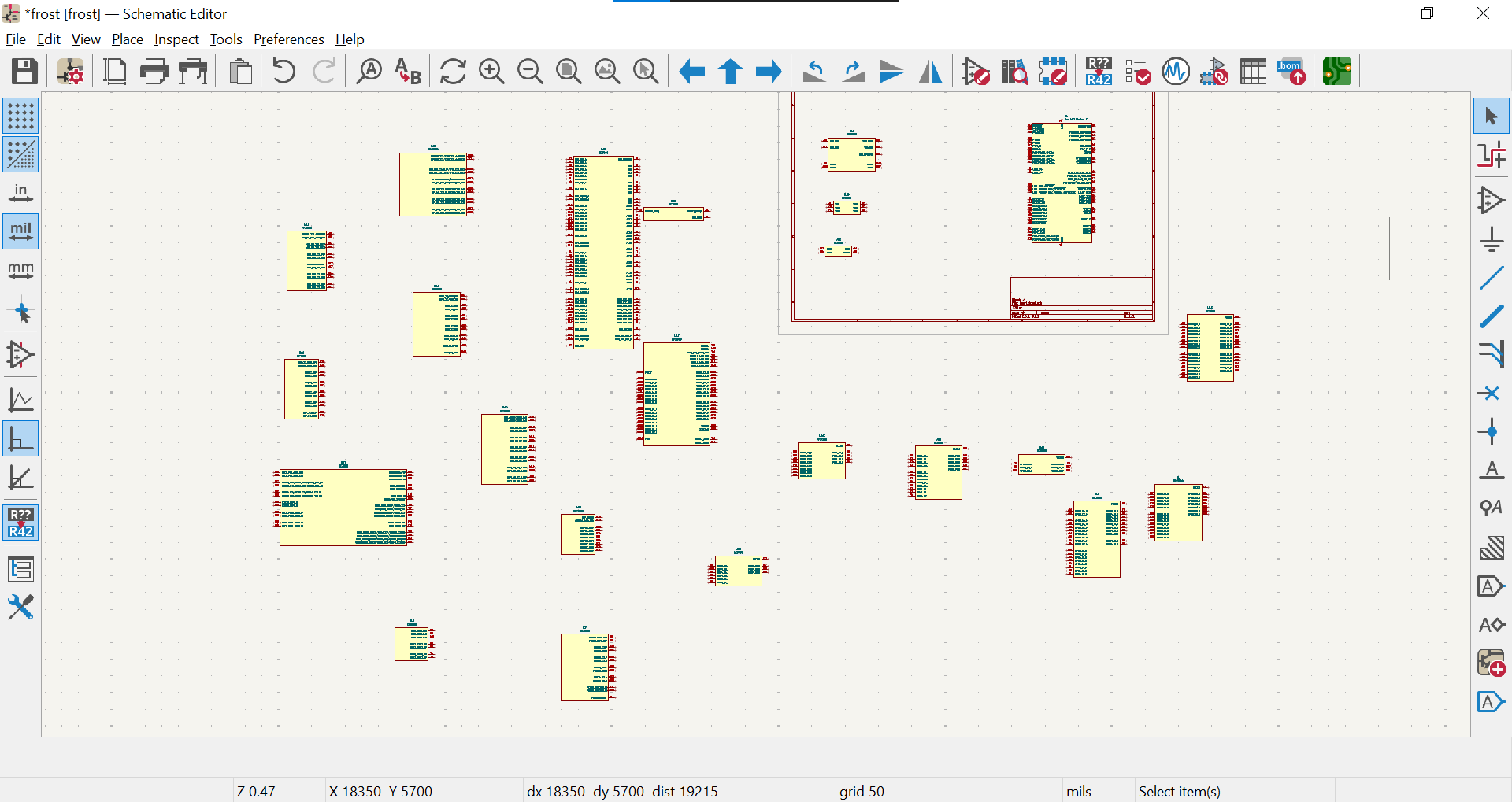Toggle full-window crosshair cursor
Screen dimensions: 1512x802
(x=20, y=312)
